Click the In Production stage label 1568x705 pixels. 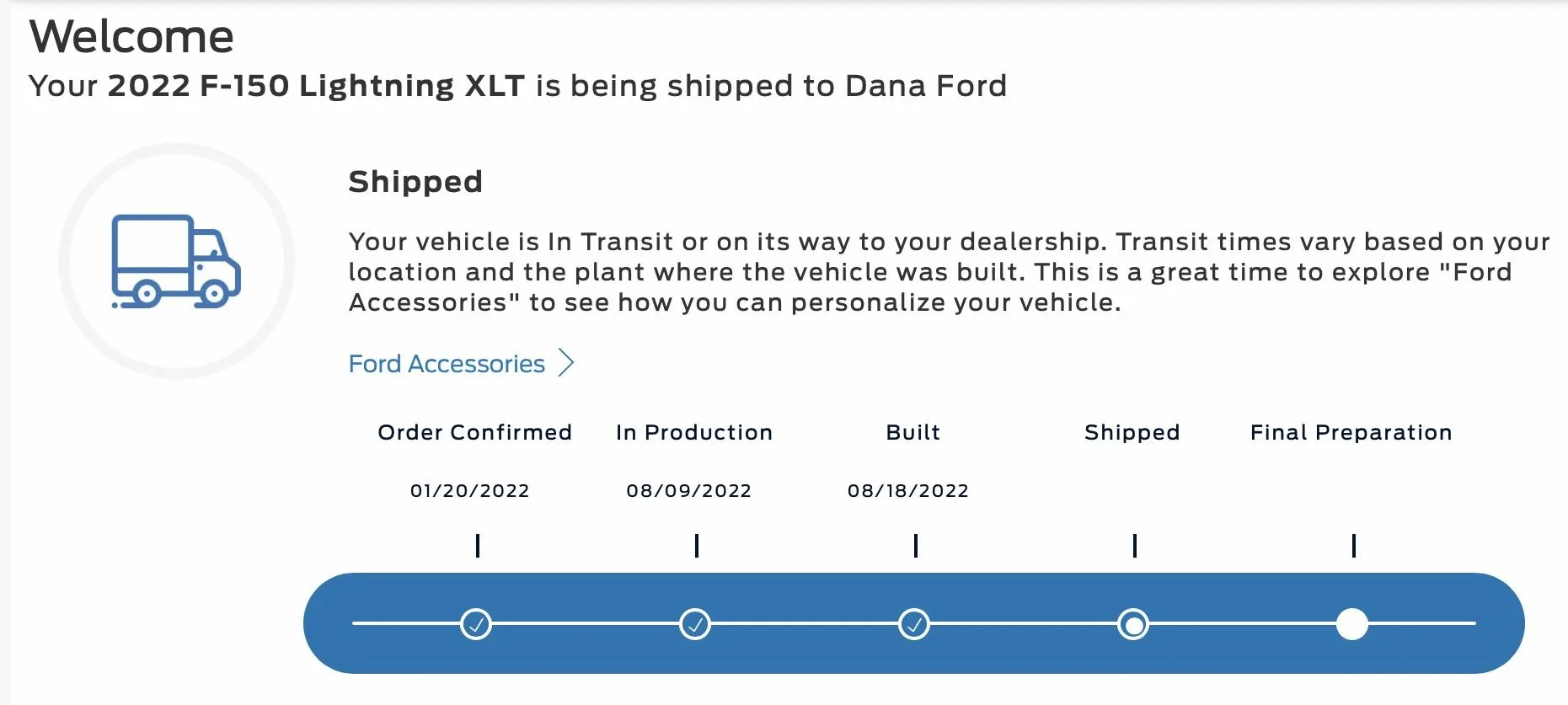point(694,432)
